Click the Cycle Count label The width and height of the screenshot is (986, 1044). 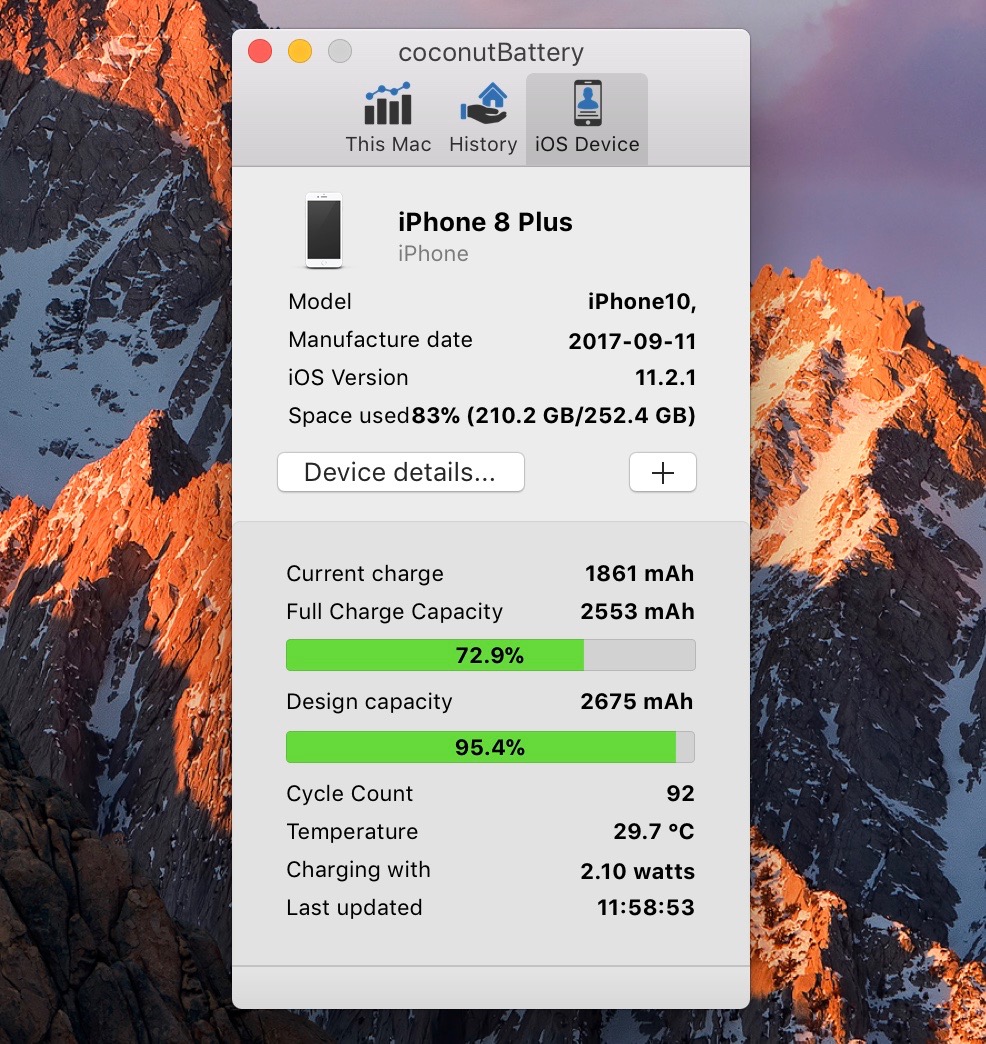coord(350,793)
